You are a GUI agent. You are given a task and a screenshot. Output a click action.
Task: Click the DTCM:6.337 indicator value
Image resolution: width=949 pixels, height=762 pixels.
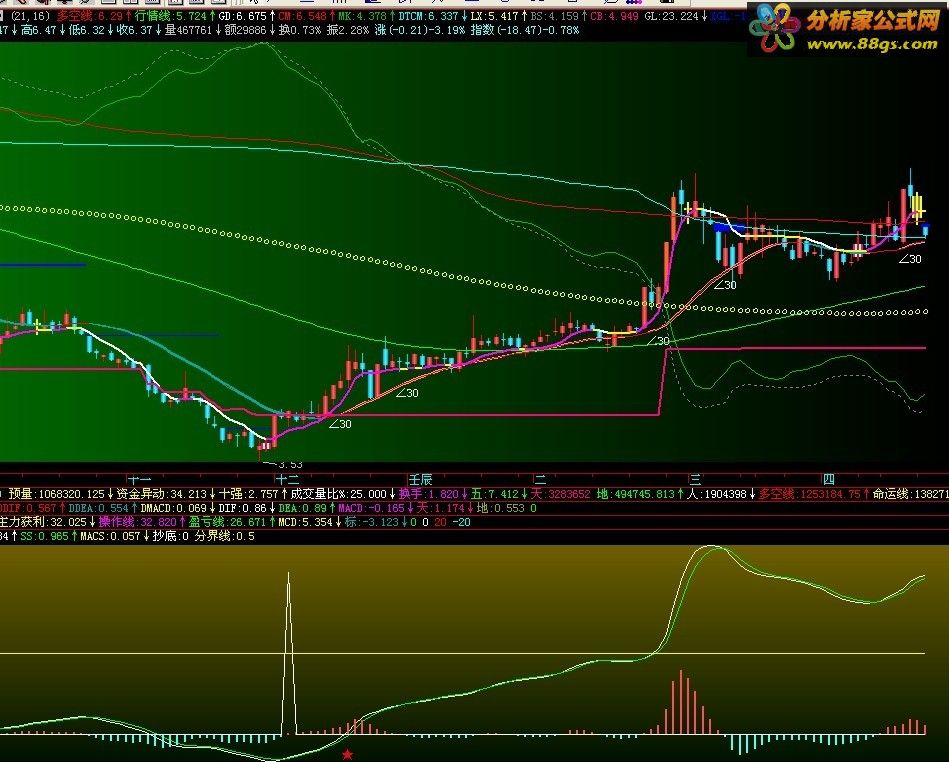[x=428, y=16]
